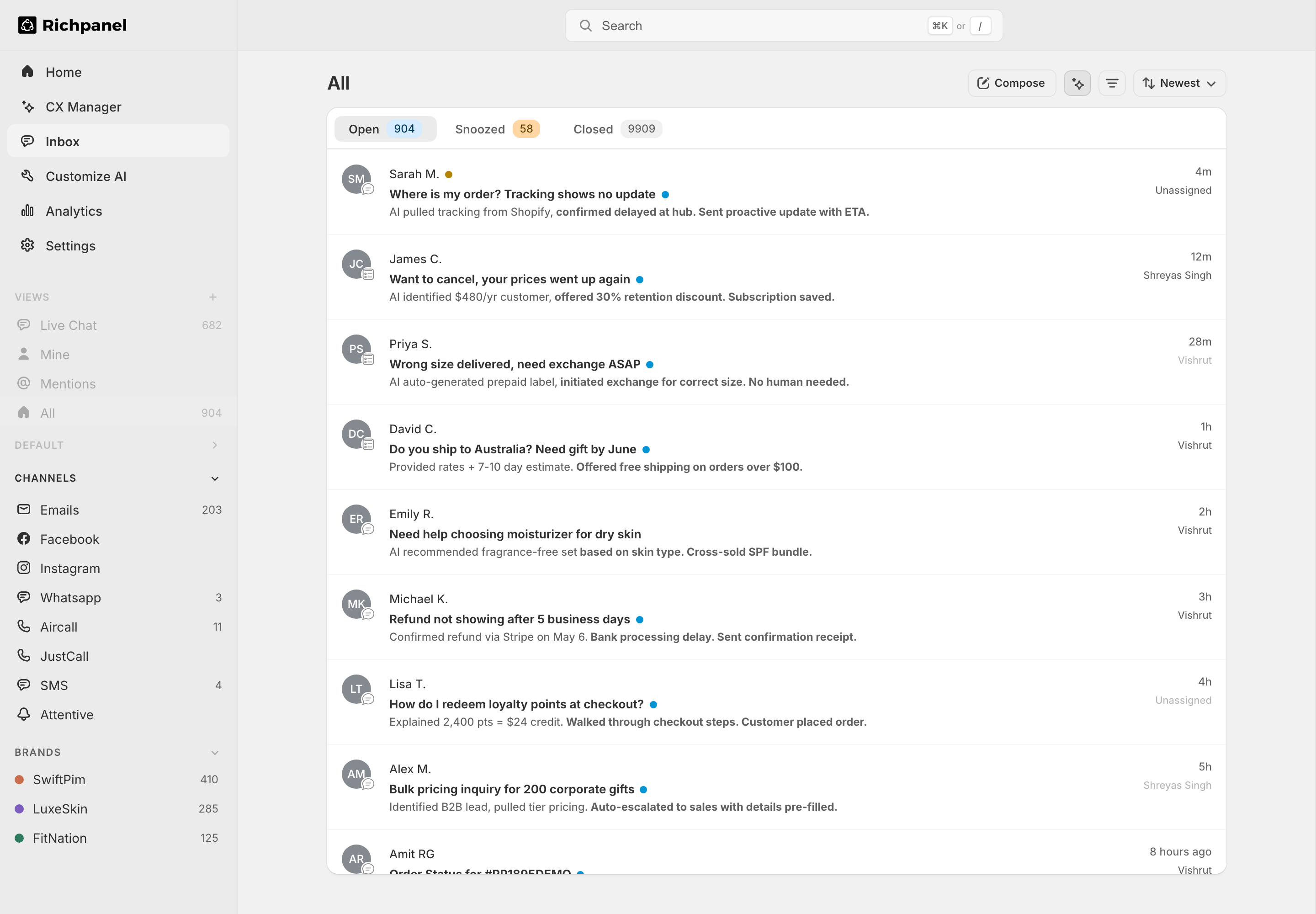Expand the DEFAULT section chevron
The image size is (1316, 914).
tap(215, 445)
